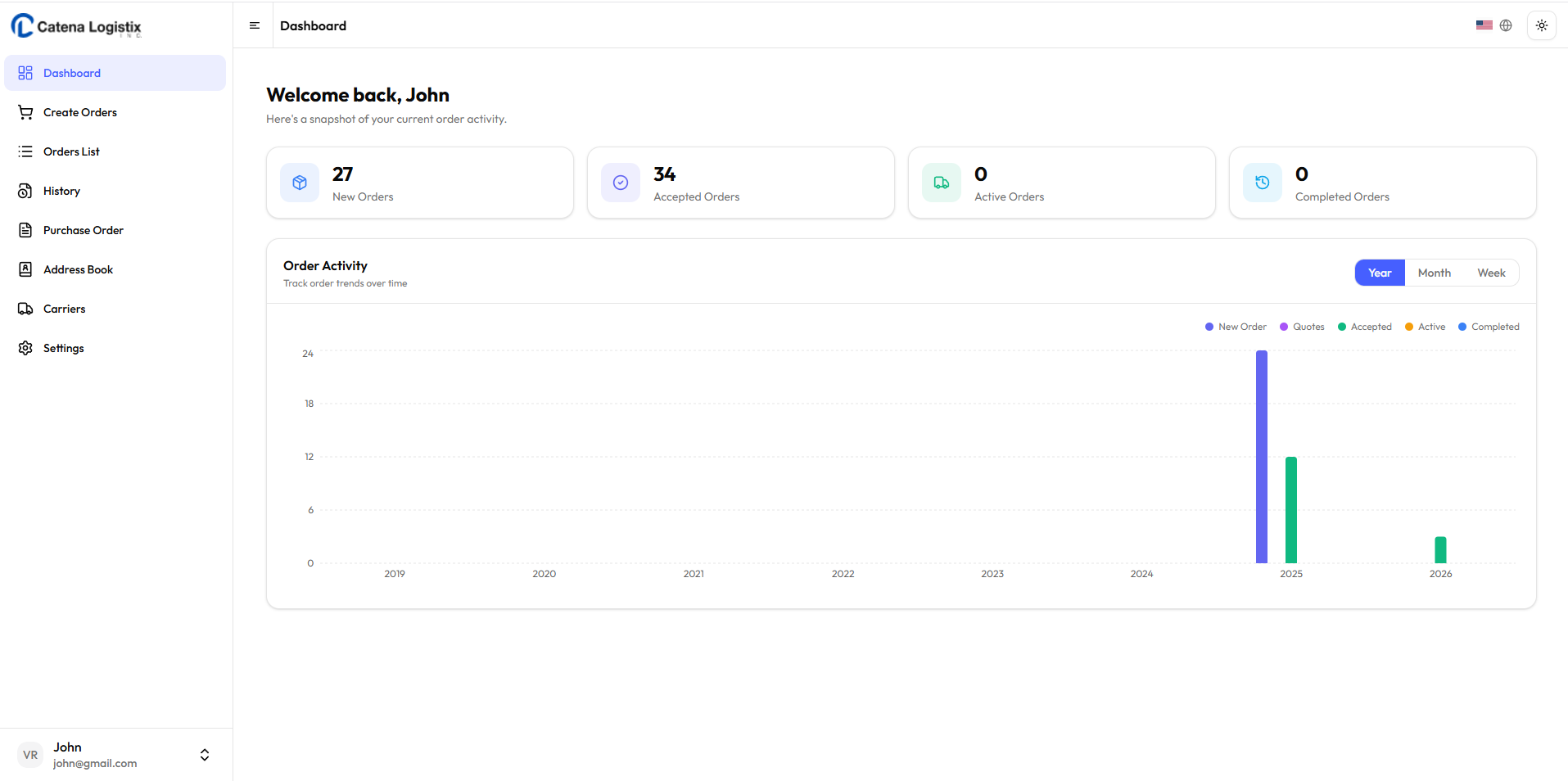Click the Dashboard page title in header
Viewport: 1568px width, 781px height.
313,25
